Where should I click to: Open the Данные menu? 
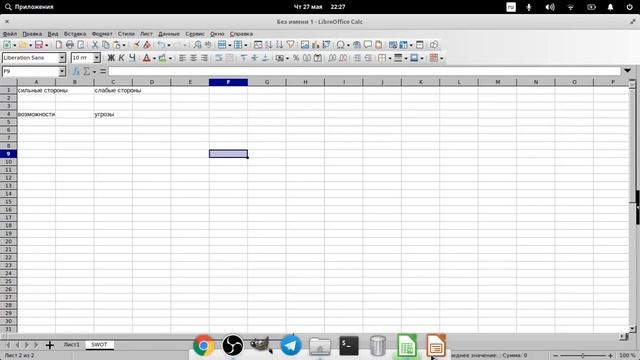pos(169,34)
